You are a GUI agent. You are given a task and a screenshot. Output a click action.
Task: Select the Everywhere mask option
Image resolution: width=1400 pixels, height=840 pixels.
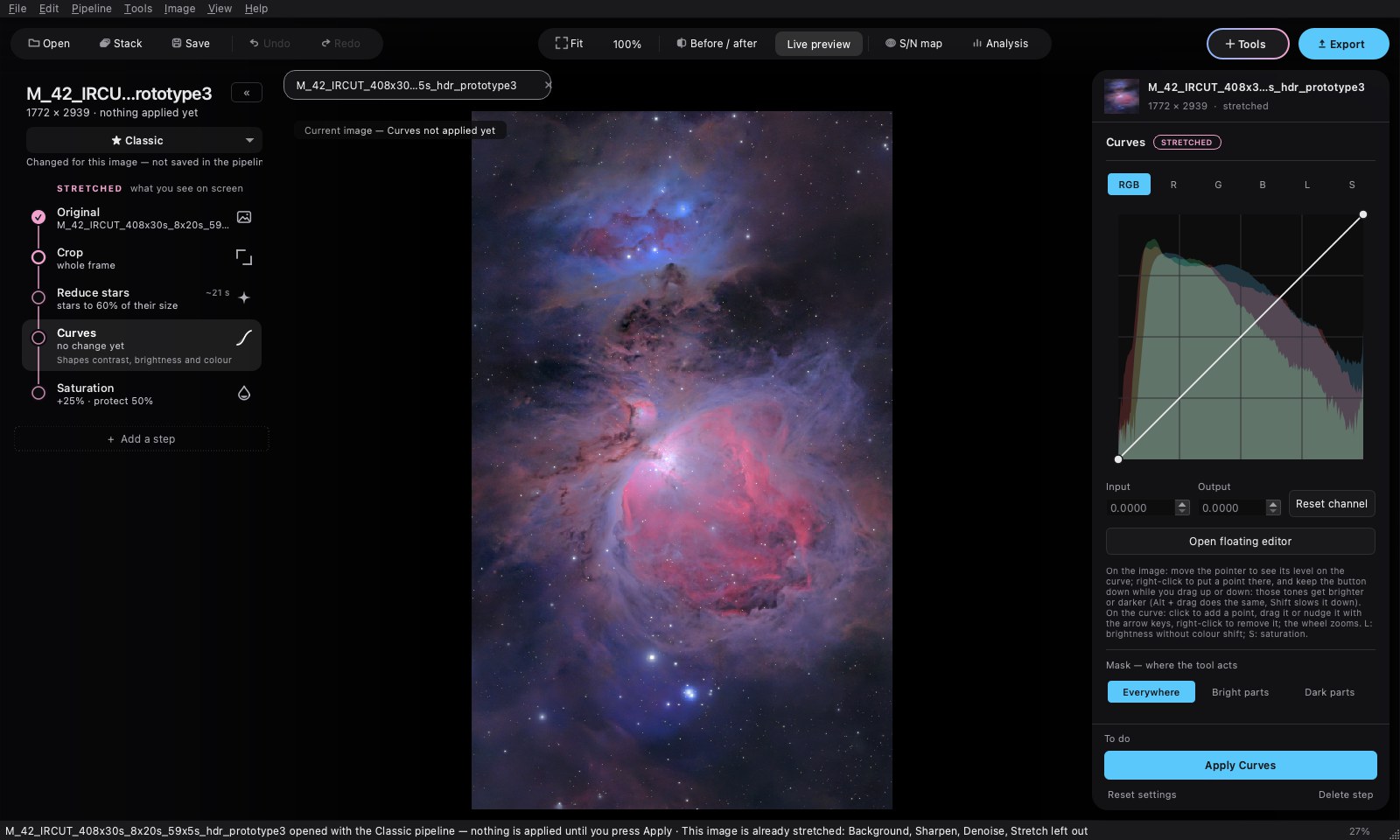1151,692
